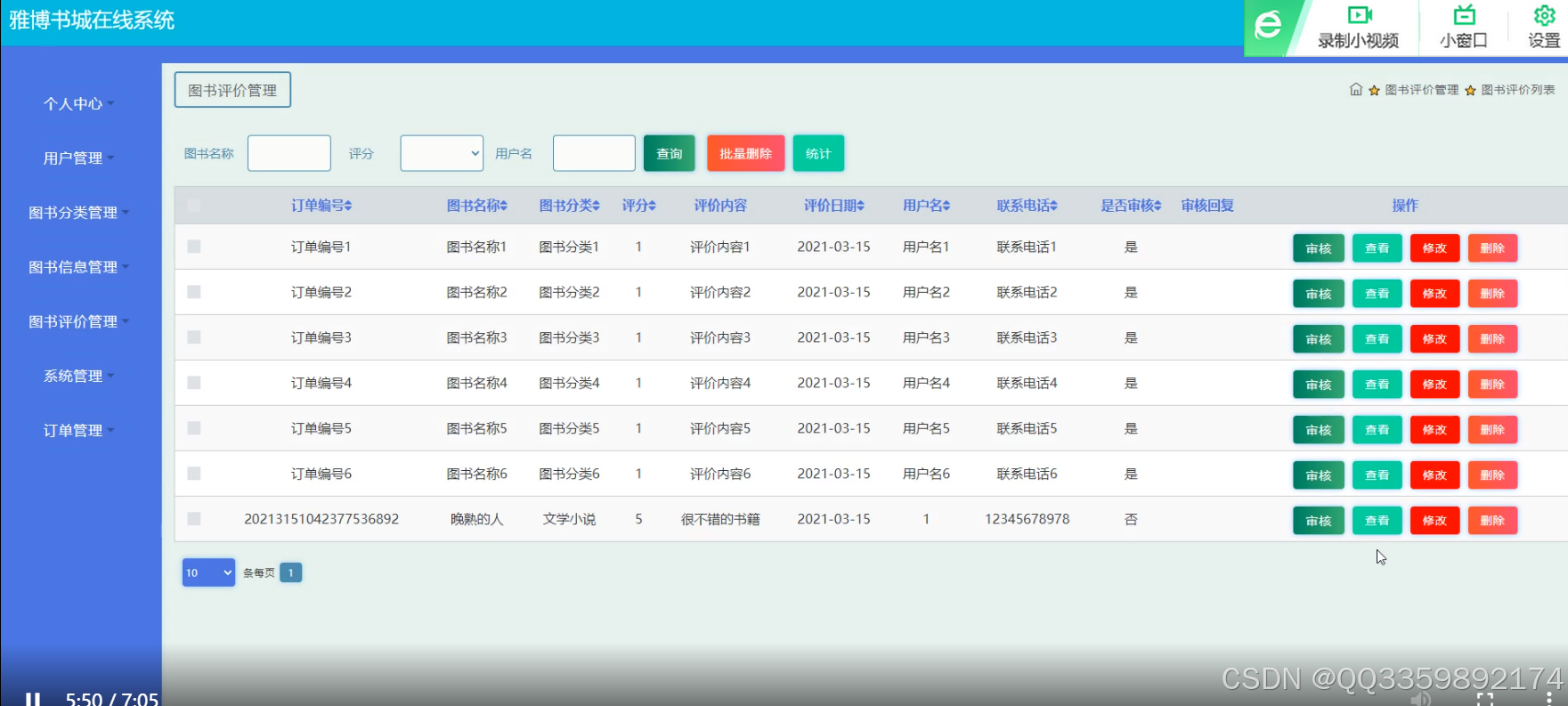Click the home breadcrumb icon
The width and height of the screenshot is (1568, 706).
point(1356,89)
